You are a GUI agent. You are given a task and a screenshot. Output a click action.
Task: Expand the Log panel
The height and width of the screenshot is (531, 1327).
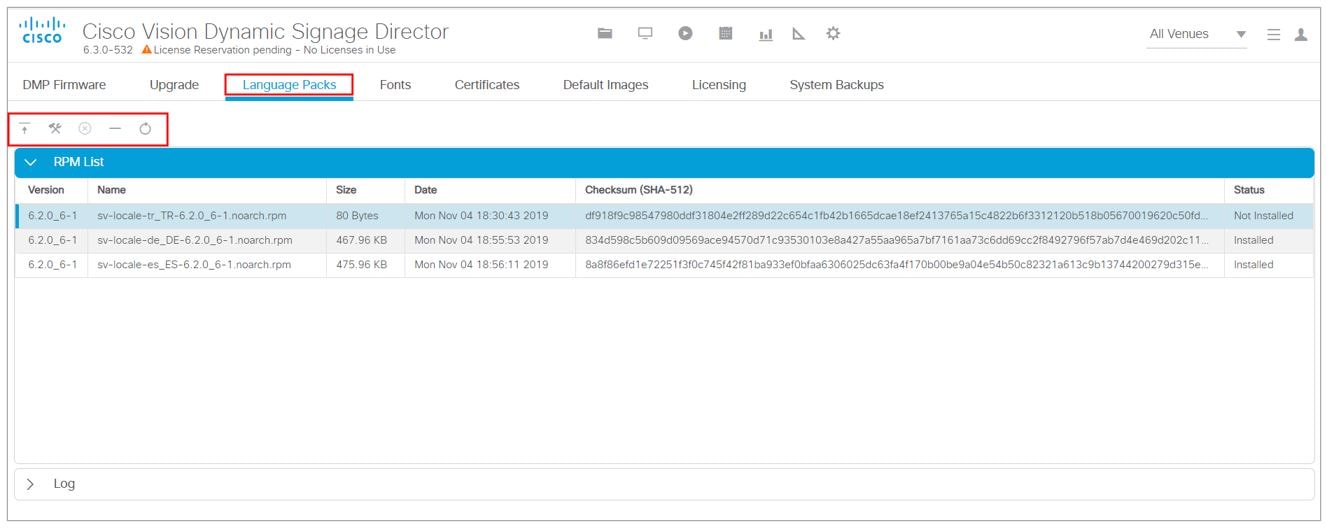tap(31, 484)
